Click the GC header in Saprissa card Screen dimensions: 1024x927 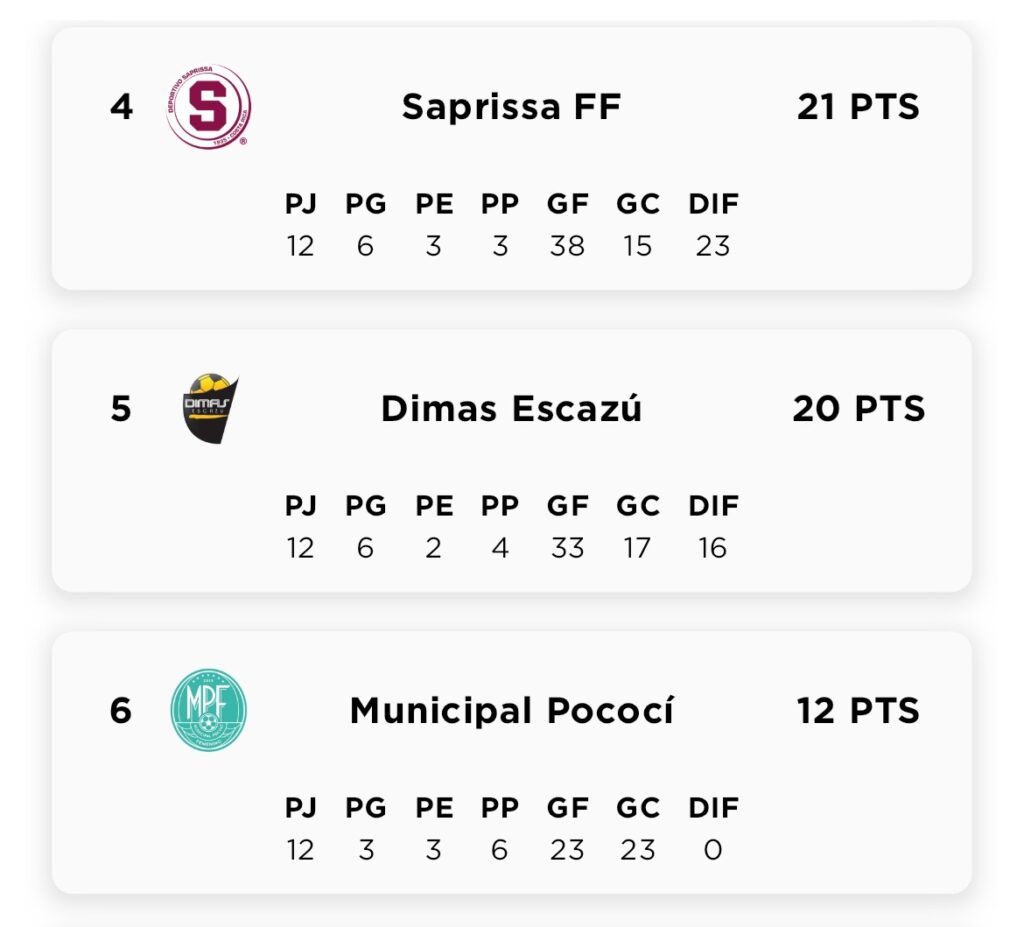[638, 204]
